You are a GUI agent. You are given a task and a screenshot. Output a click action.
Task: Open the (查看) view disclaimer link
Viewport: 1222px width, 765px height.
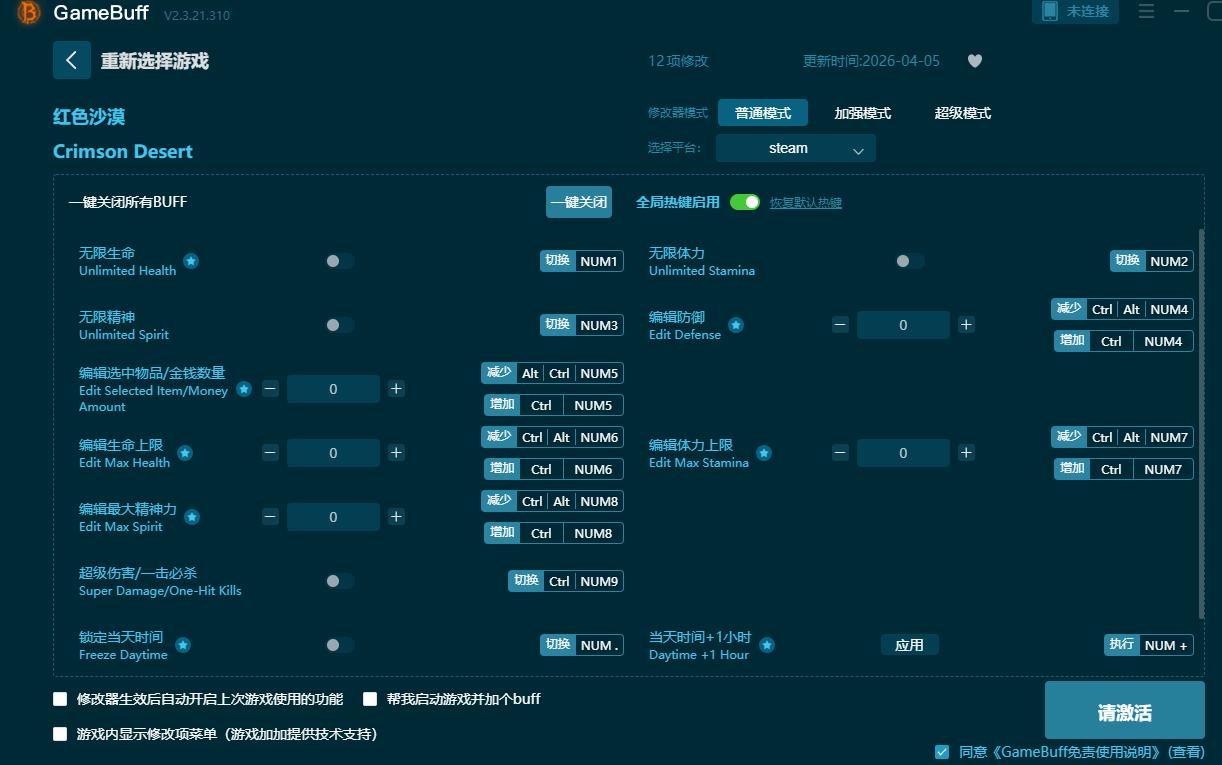coord(1186,752)
